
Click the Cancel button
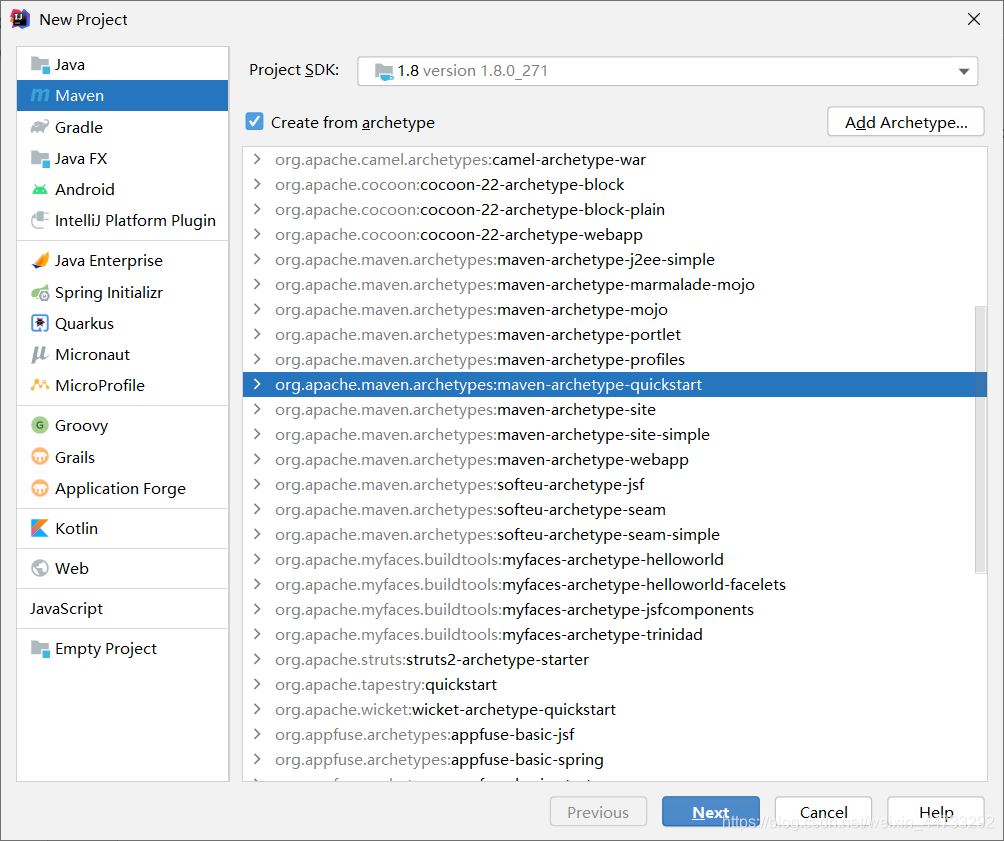pos(823,812)
